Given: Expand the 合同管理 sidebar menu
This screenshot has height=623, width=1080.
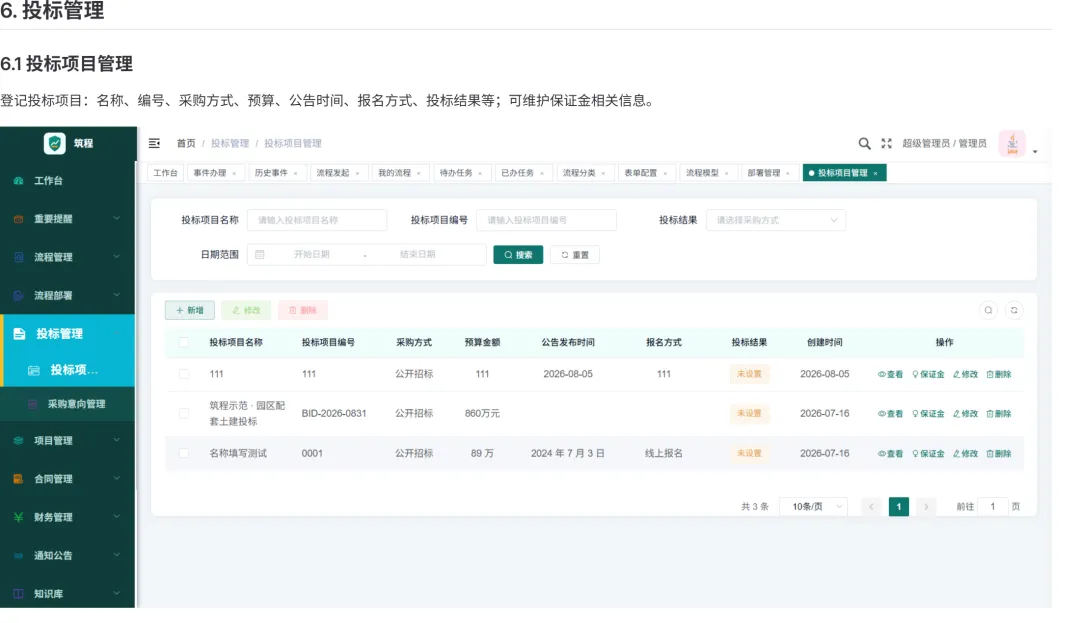Looking at the screenshot, I should (68, 478).
